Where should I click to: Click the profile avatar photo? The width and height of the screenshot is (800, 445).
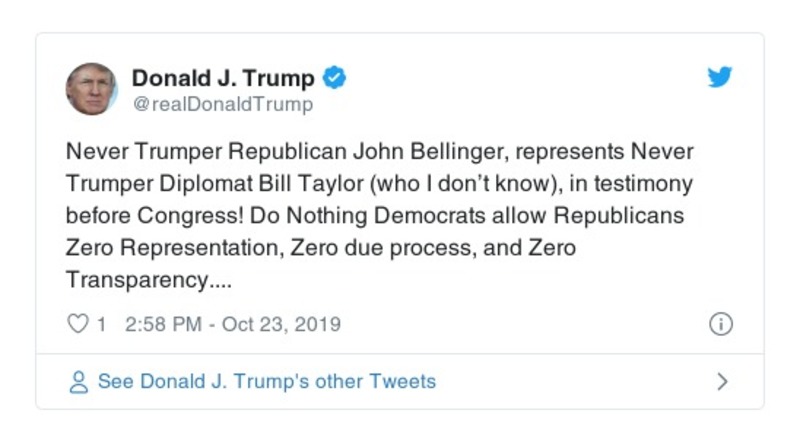(x=92, y=89)
